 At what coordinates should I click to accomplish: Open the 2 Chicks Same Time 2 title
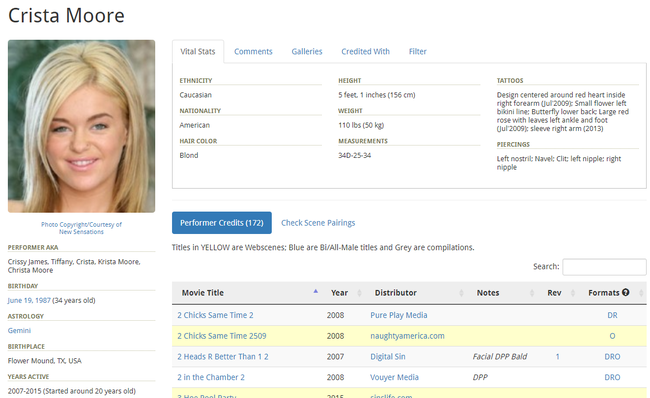pos(215,315)
